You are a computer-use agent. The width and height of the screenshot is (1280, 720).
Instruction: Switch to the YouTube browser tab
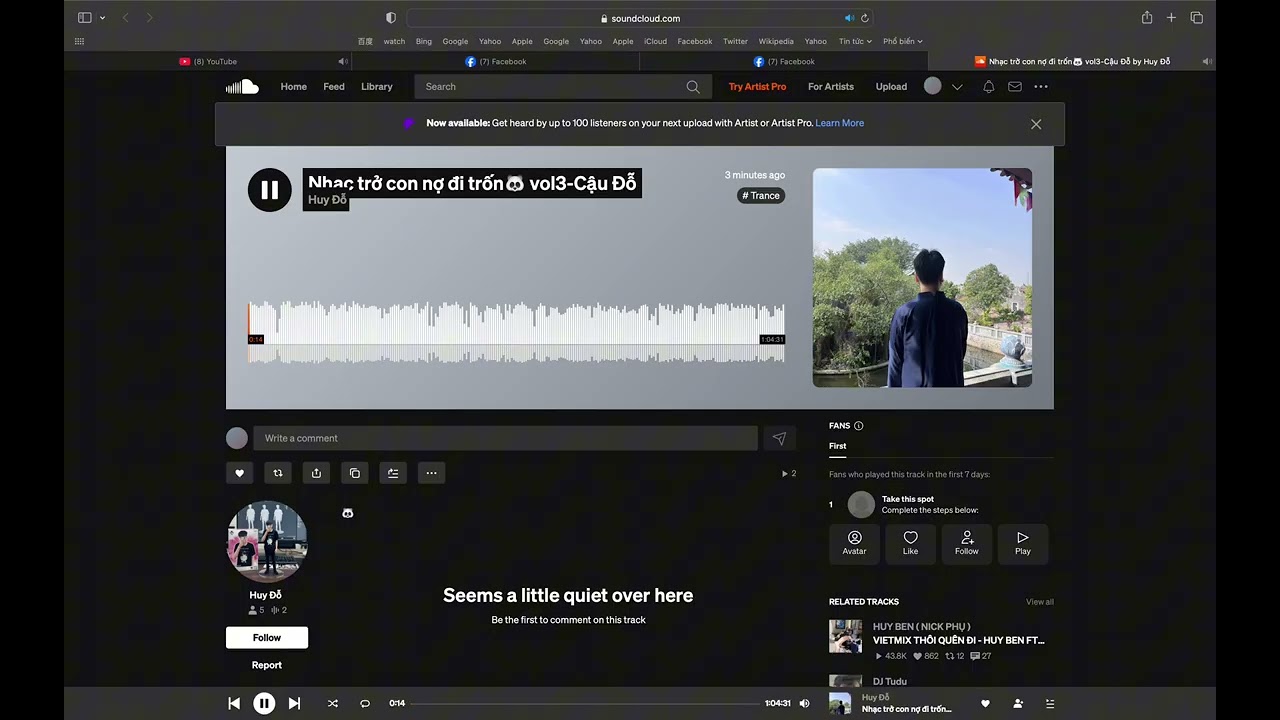[x=208, y=62]
